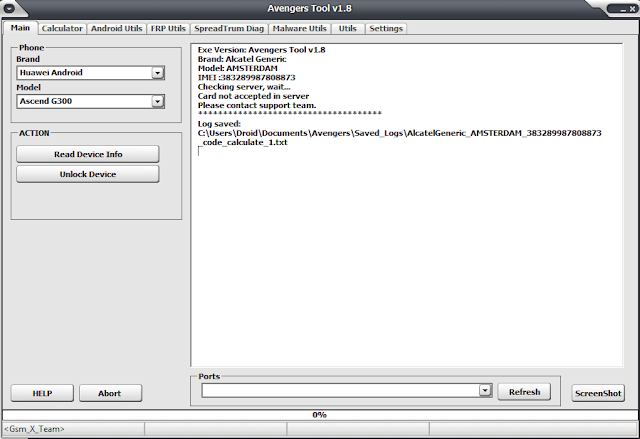Switch to the FRP Utils tab
Screen dimensions: 640x439
click(168, 29)
